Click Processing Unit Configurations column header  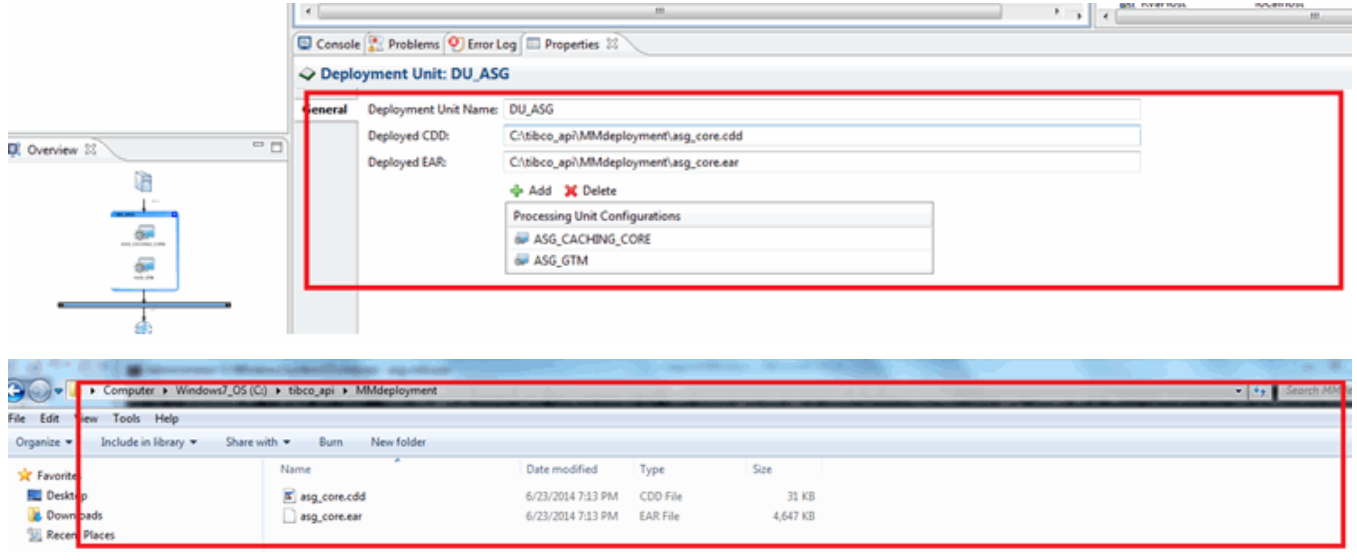[719, 216]
